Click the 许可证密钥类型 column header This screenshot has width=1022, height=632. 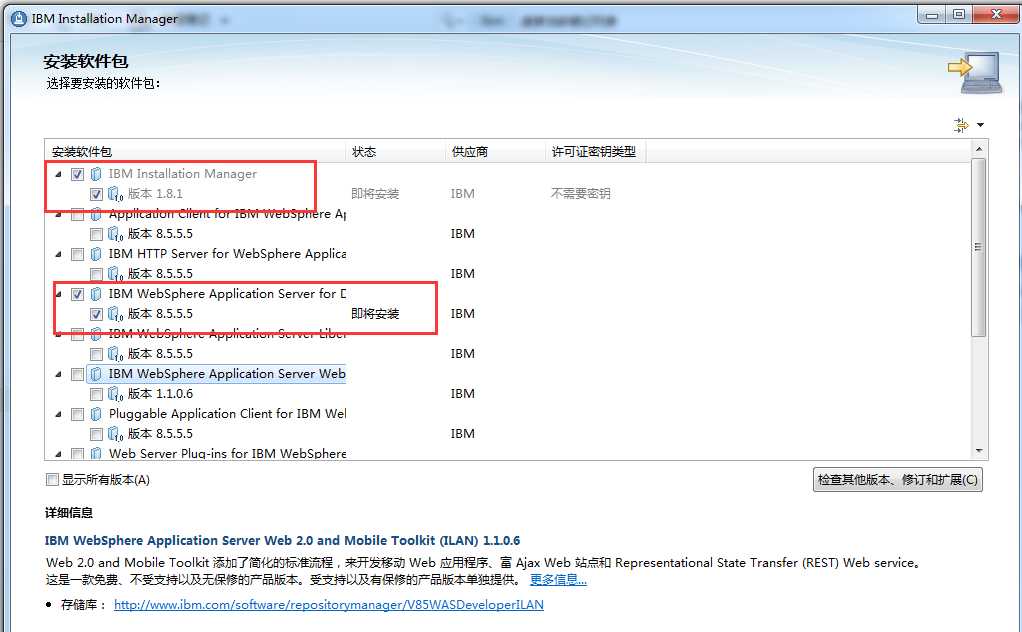point(594,152)
